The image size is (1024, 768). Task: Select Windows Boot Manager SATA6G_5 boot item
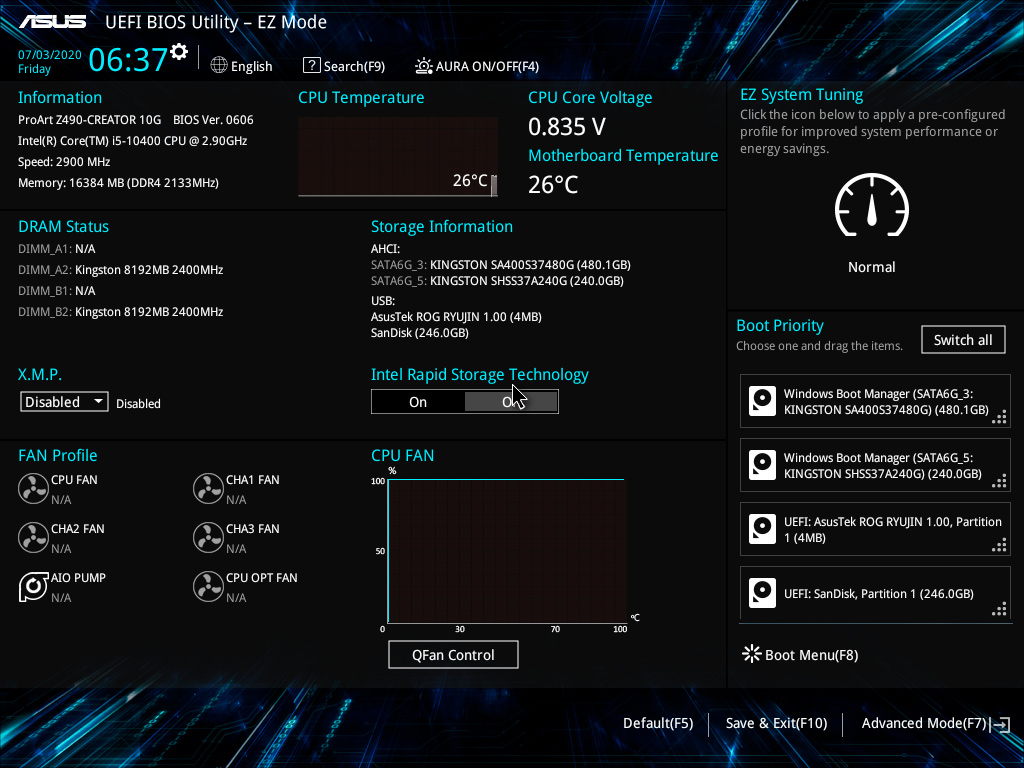tap(875, 465)
